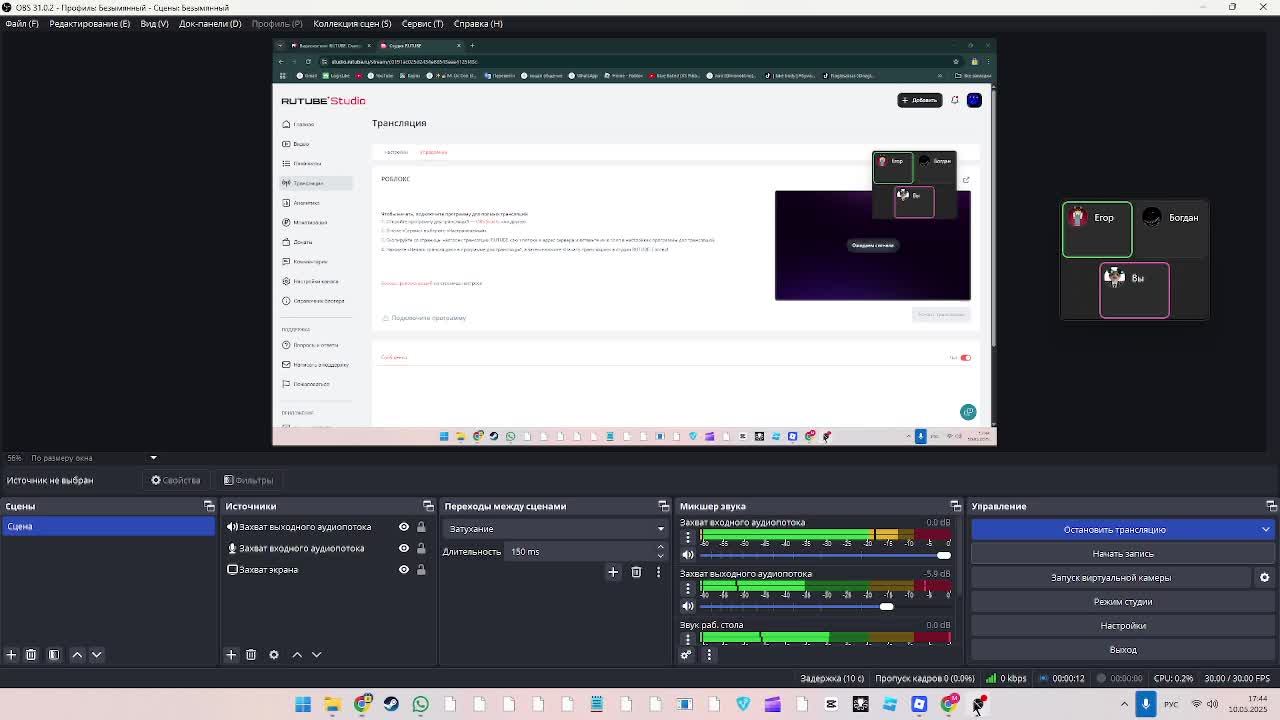Adjust first 'Захват входного аудиопотока' volume slider
Viewport: 1280px width, 720px height.
pos(825,555)
